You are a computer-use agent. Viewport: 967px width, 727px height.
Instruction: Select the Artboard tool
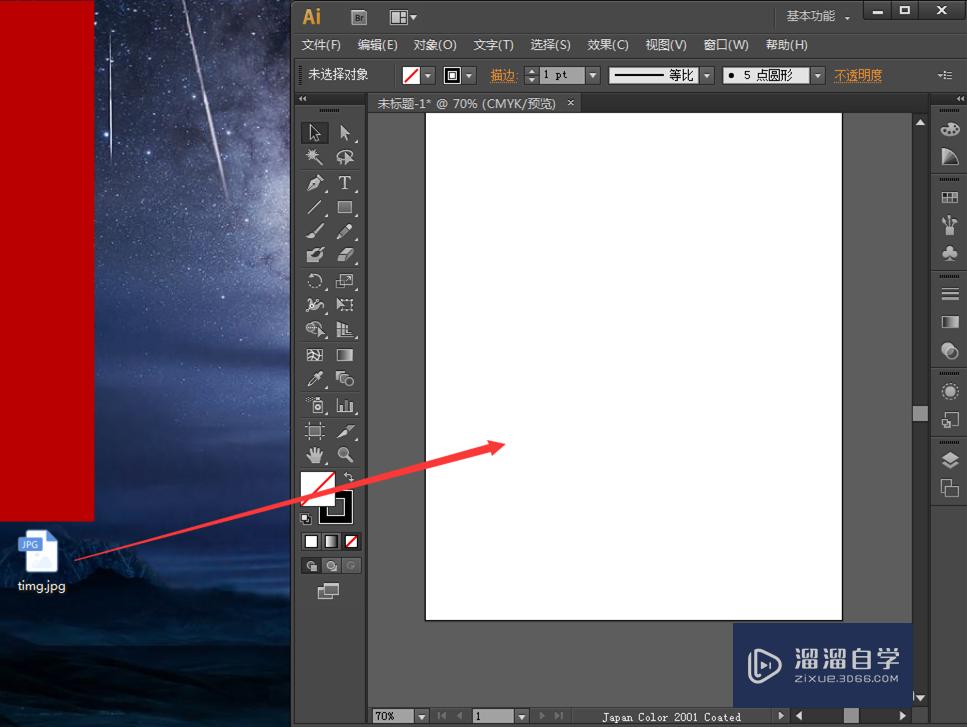315,430
